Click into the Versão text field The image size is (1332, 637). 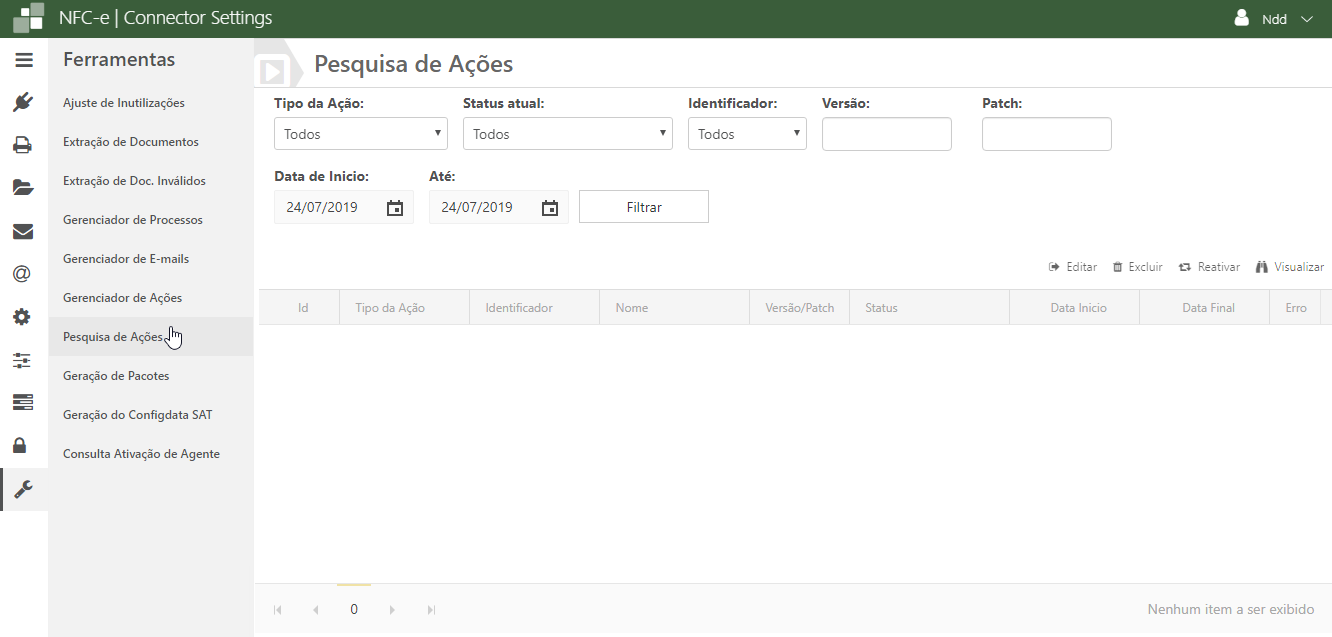click(x=886, y=134)
